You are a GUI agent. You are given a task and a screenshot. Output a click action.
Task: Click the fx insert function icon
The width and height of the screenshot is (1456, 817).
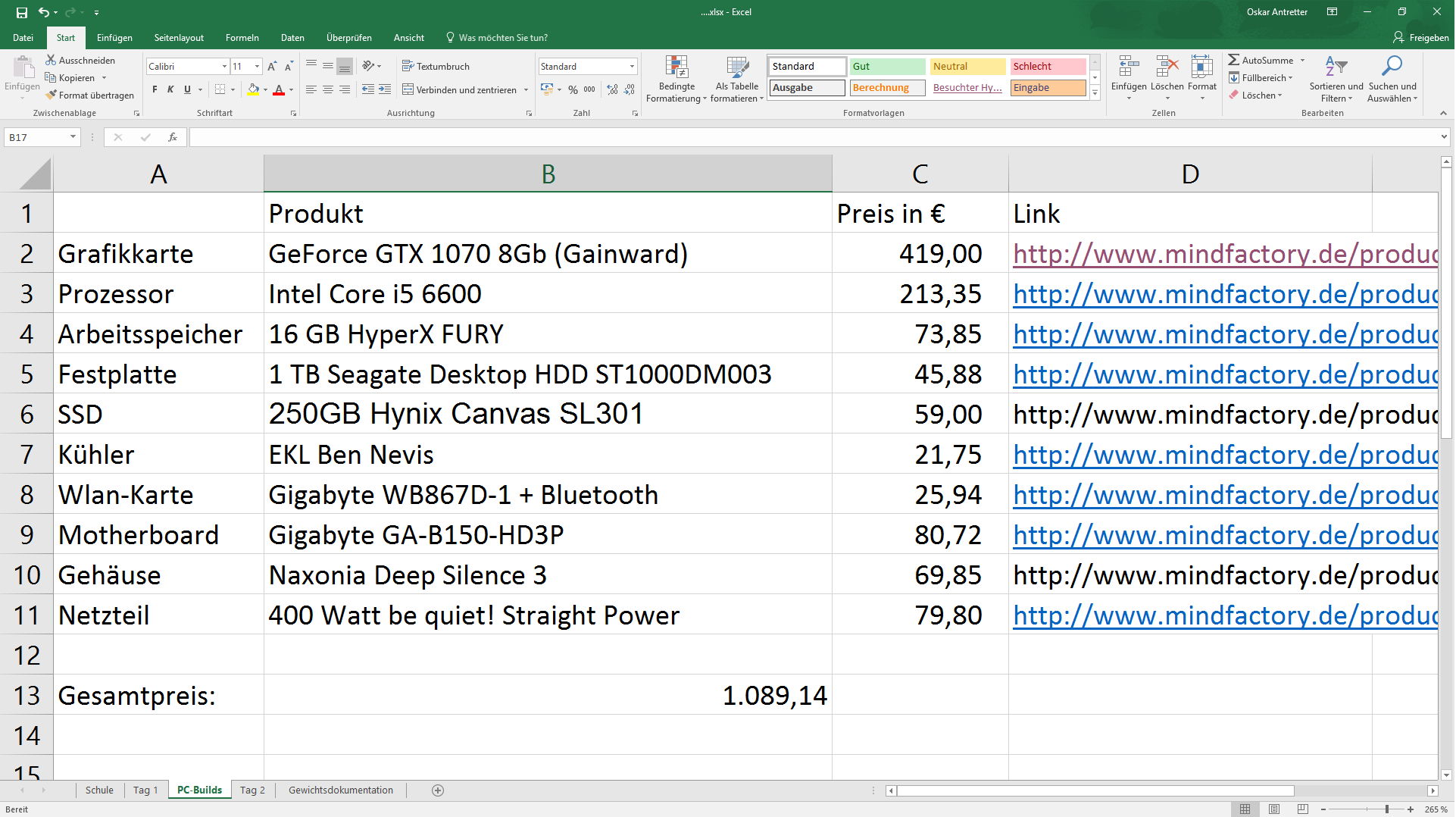pyautogui.click(x=173, y=137)
